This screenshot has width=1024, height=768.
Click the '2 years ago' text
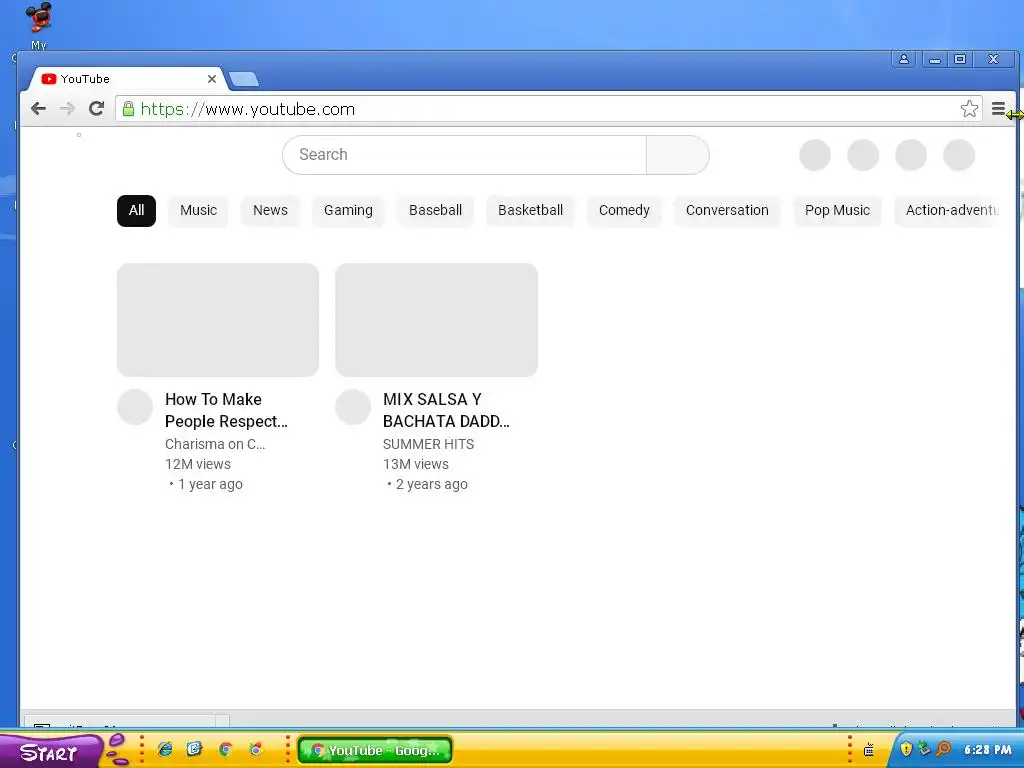click(x=432, y=485)
